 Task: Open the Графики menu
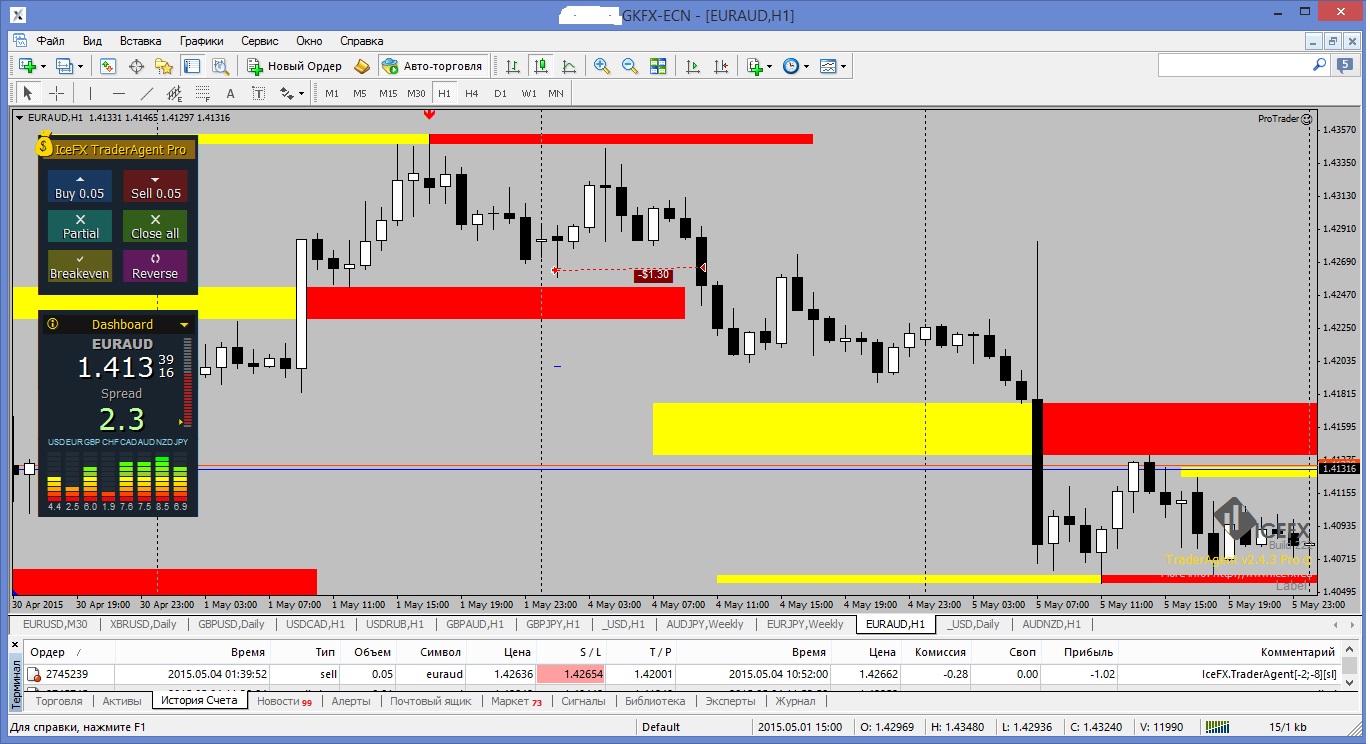pyautogui.click(x=202, y=41)
